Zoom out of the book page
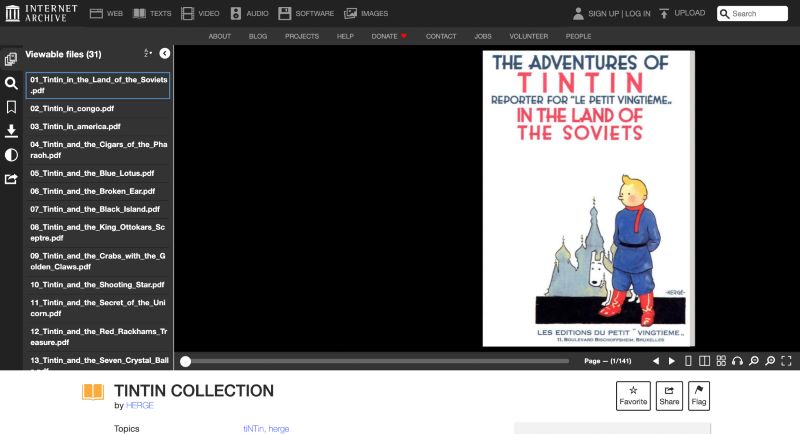The height and width of the screenshot is (434, 800). (x=754, y=361)
